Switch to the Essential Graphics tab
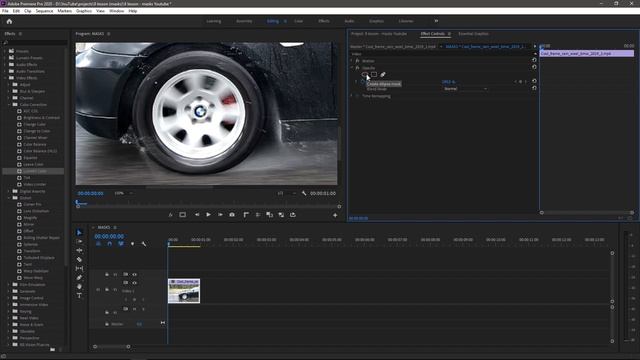Image resolution: width=640 pixels, height=360 pixels. (x=473, y=34)
